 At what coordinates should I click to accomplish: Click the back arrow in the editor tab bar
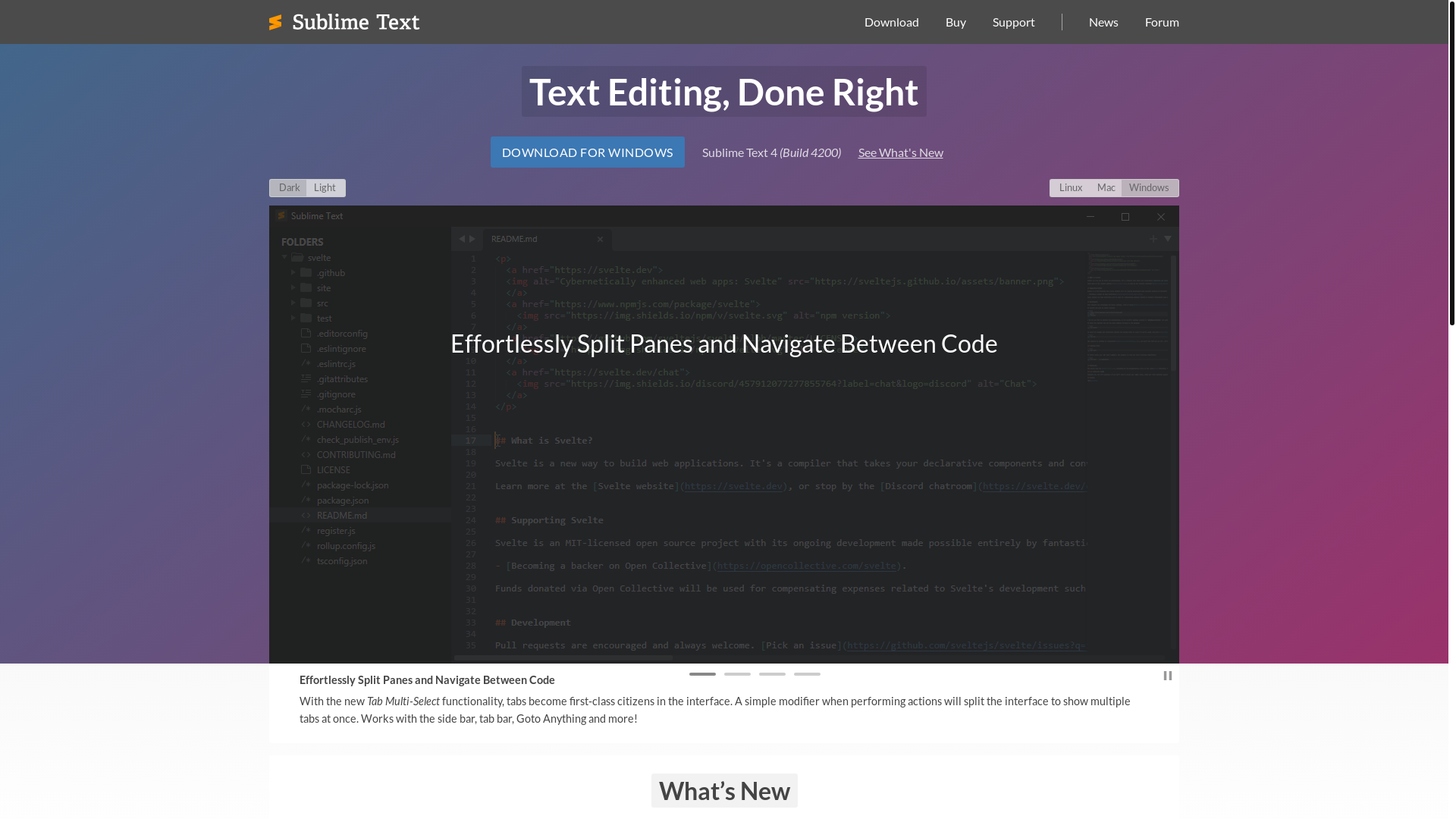coord(462,239)
